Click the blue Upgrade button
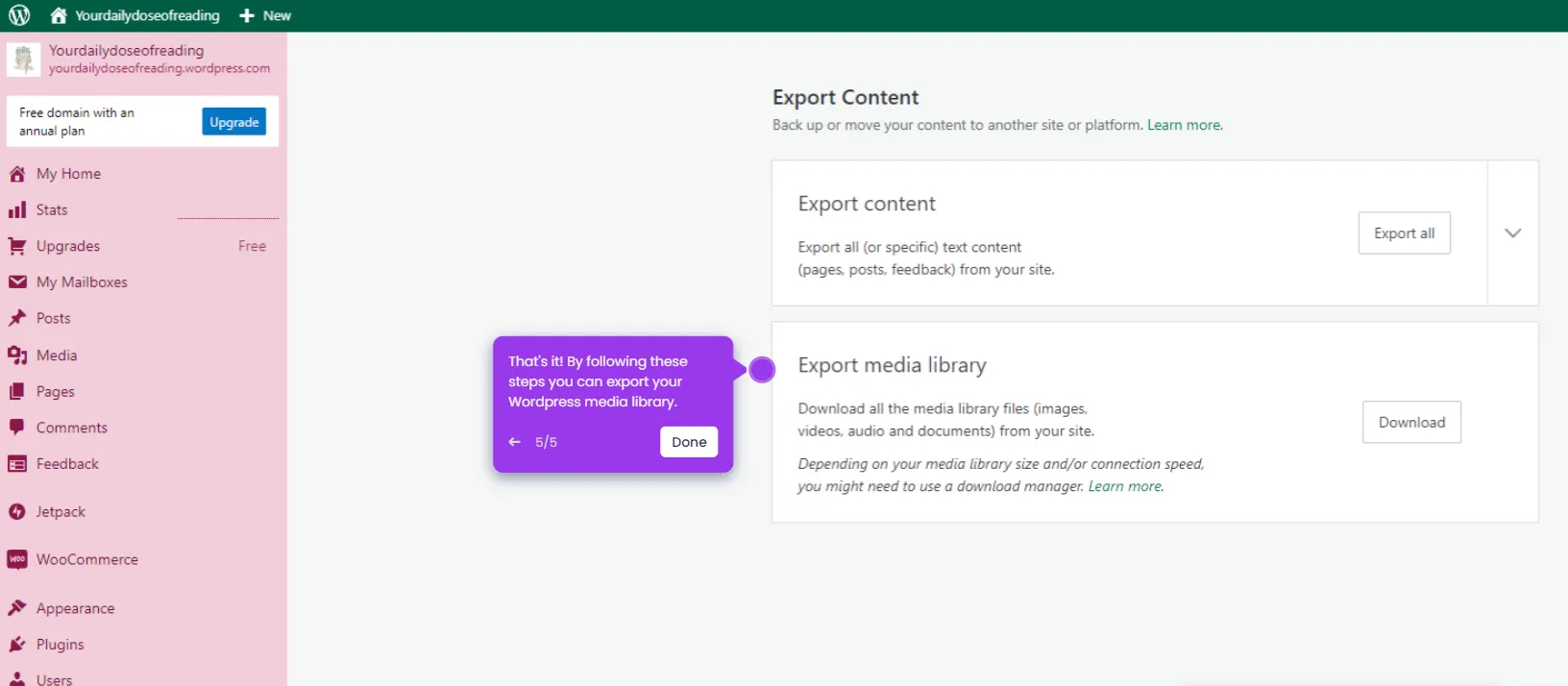 coord(234,122)
